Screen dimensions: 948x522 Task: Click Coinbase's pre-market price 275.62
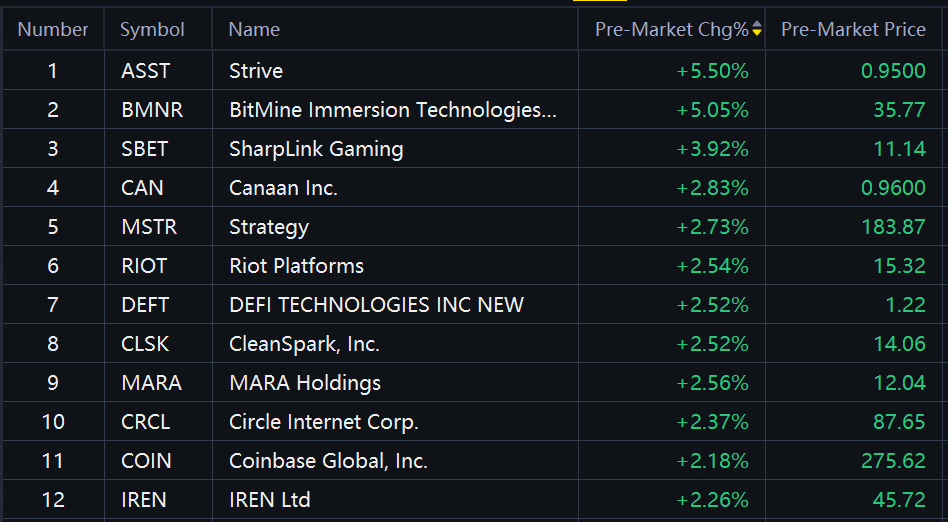pos(893,461)
